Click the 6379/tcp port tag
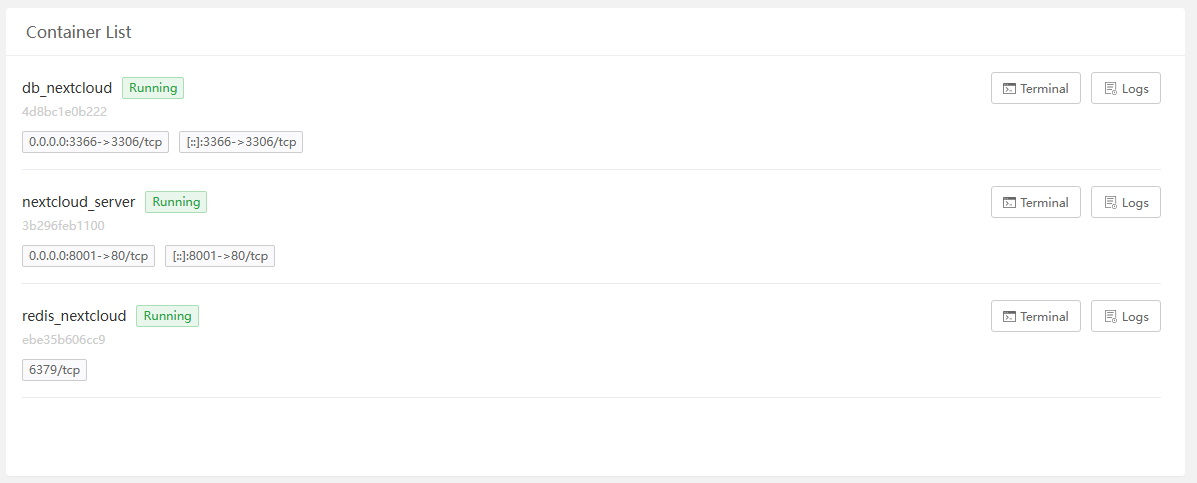The width and height of the screenshot is (1197, 483). (x=54, y=370)
